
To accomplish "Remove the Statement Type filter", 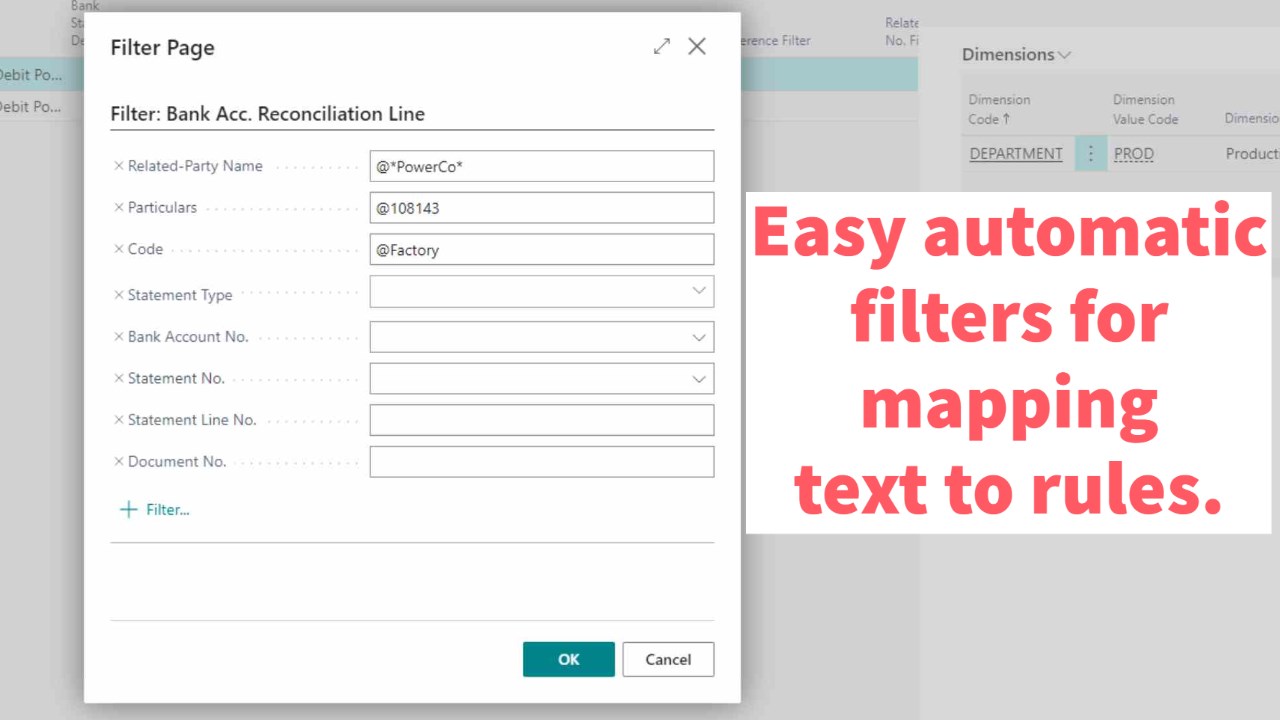I will tap(119, 295).
